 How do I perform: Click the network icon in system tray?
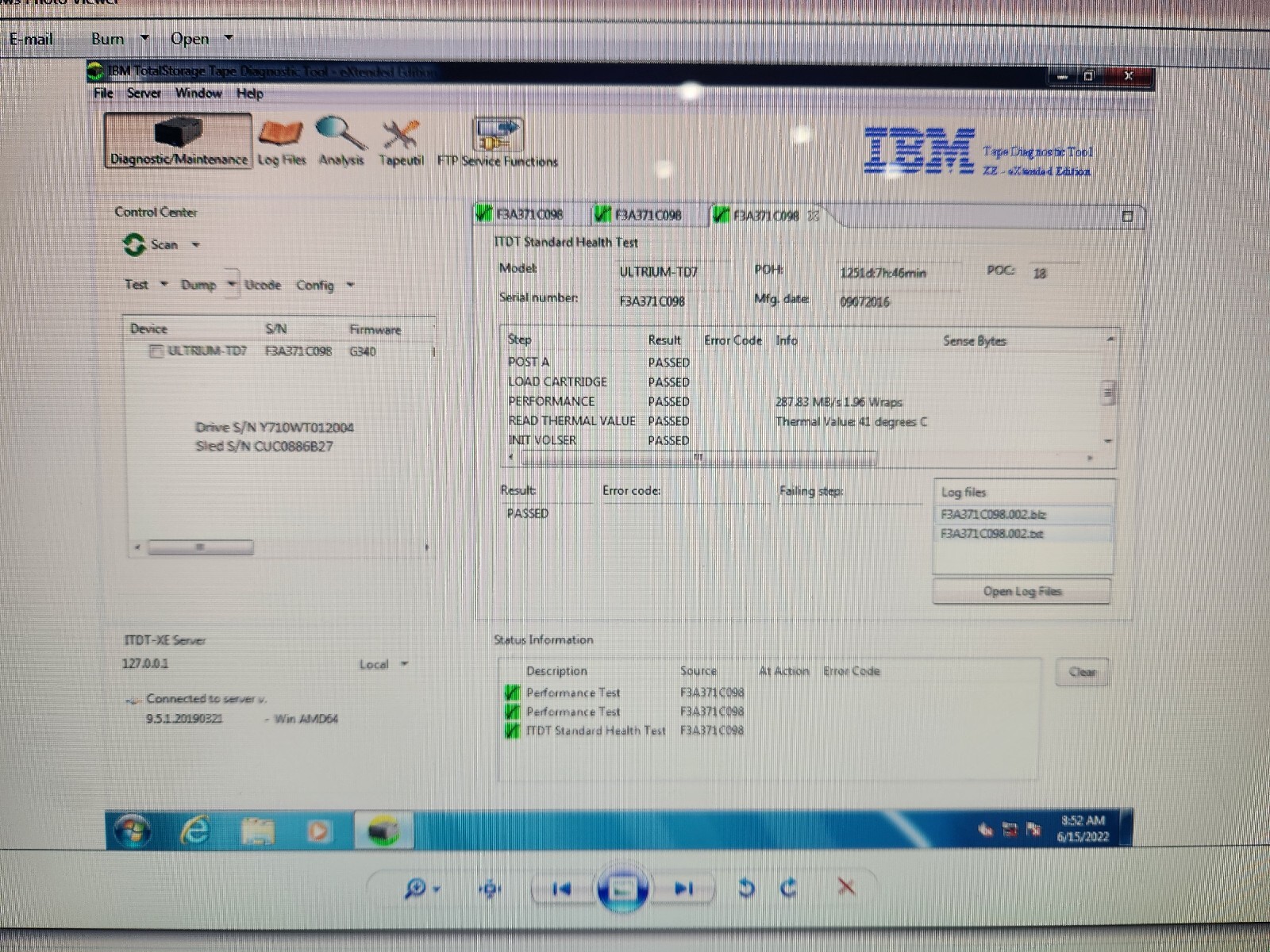point(1010,830)
